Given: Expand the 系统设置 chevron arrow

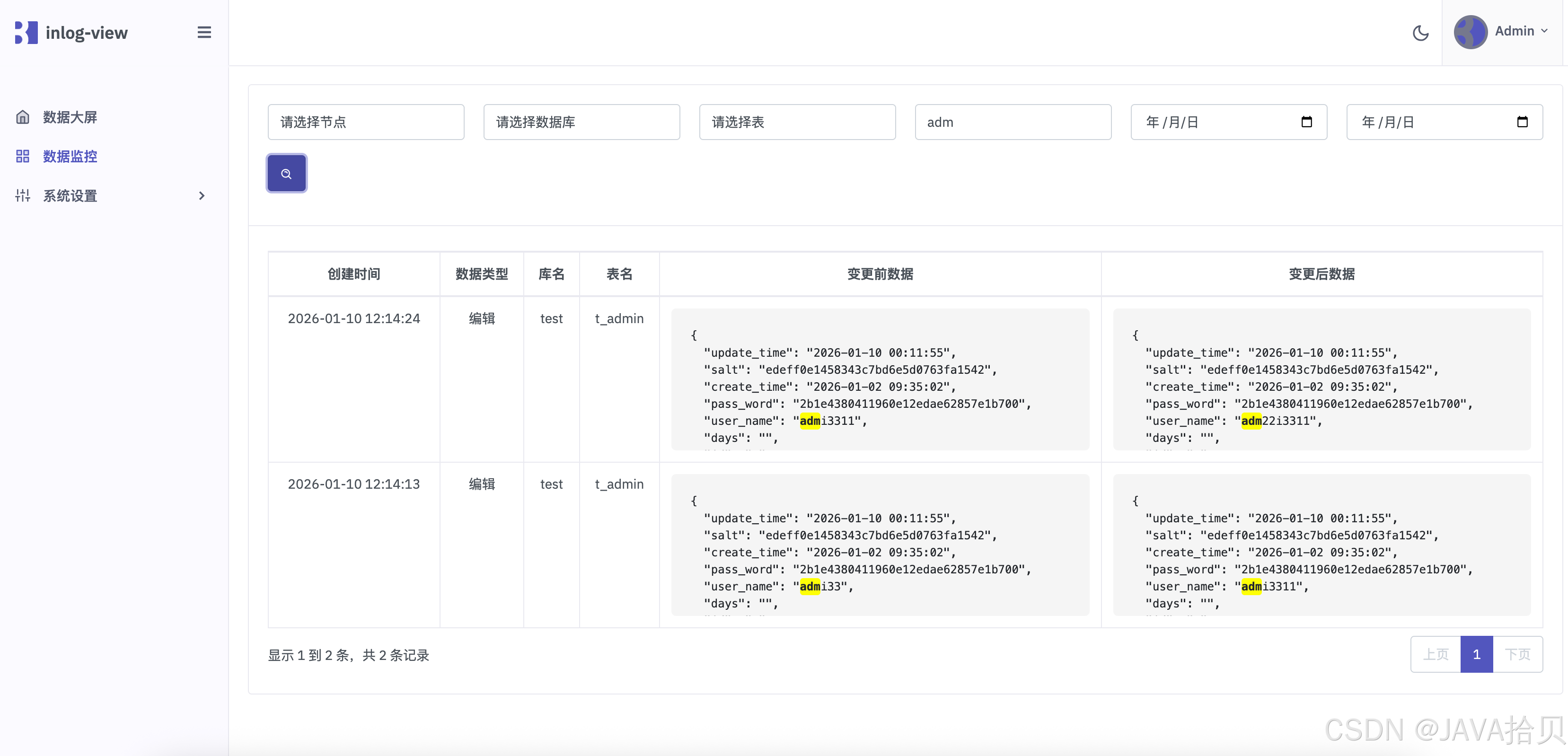Looking at the screenshot, I should pyautogui.click(x=202, y=196).
